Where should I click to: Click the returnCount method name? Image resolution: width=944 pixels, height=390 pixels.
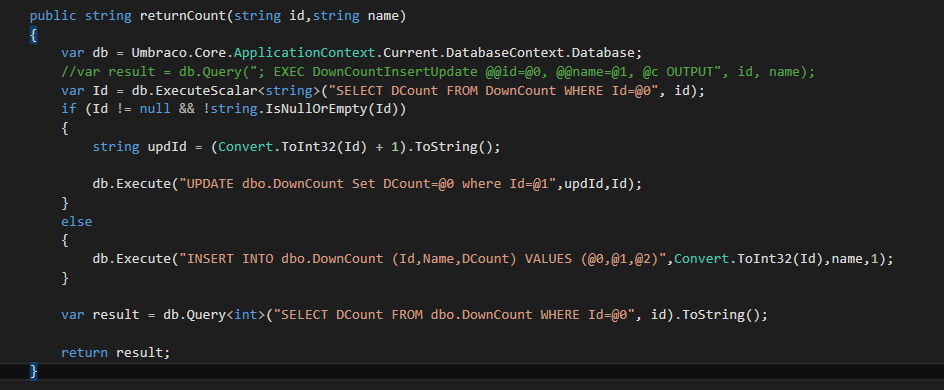click(x=182, y=16)
